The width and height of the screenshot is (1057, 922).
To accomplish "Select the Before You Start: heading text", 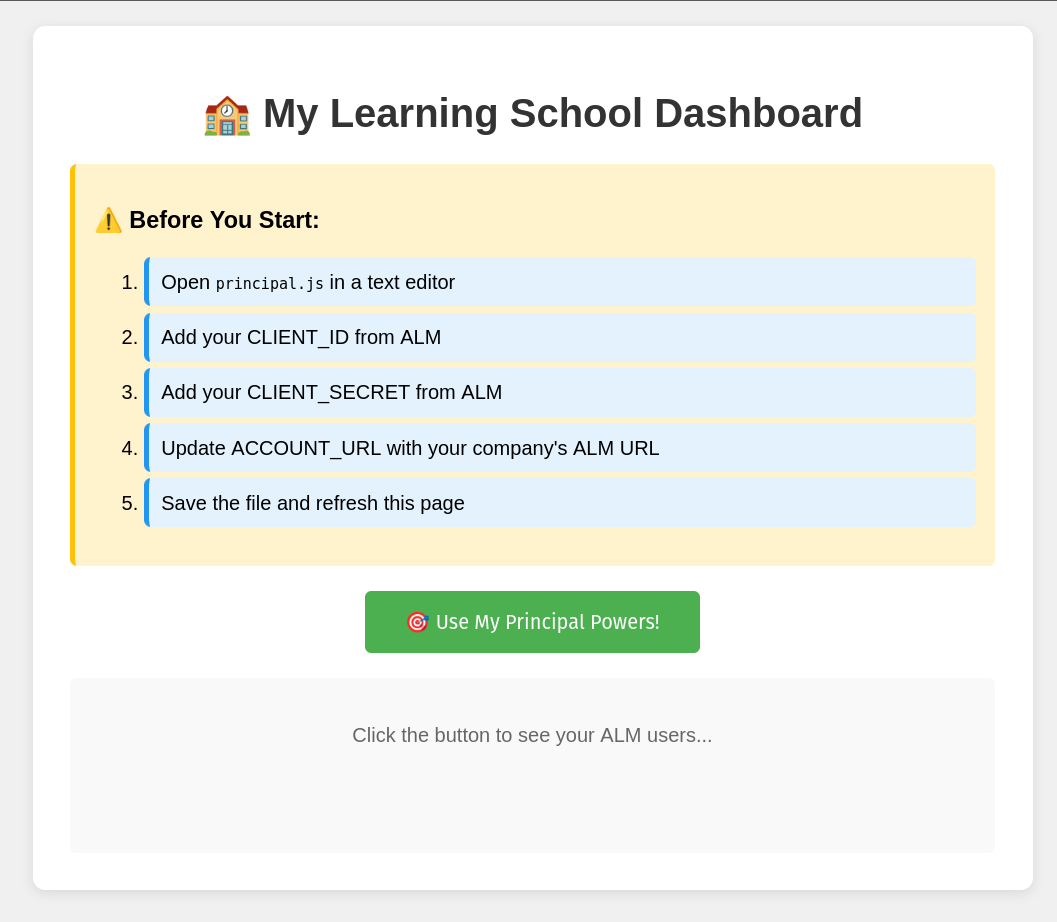I will pos(224,220).
